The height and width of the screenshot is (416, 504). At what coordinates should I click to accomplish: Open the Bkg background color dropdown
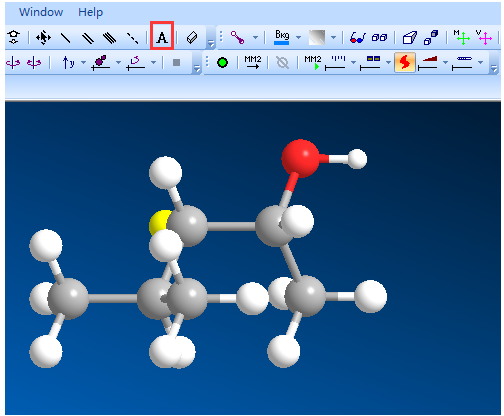(299, 37)
